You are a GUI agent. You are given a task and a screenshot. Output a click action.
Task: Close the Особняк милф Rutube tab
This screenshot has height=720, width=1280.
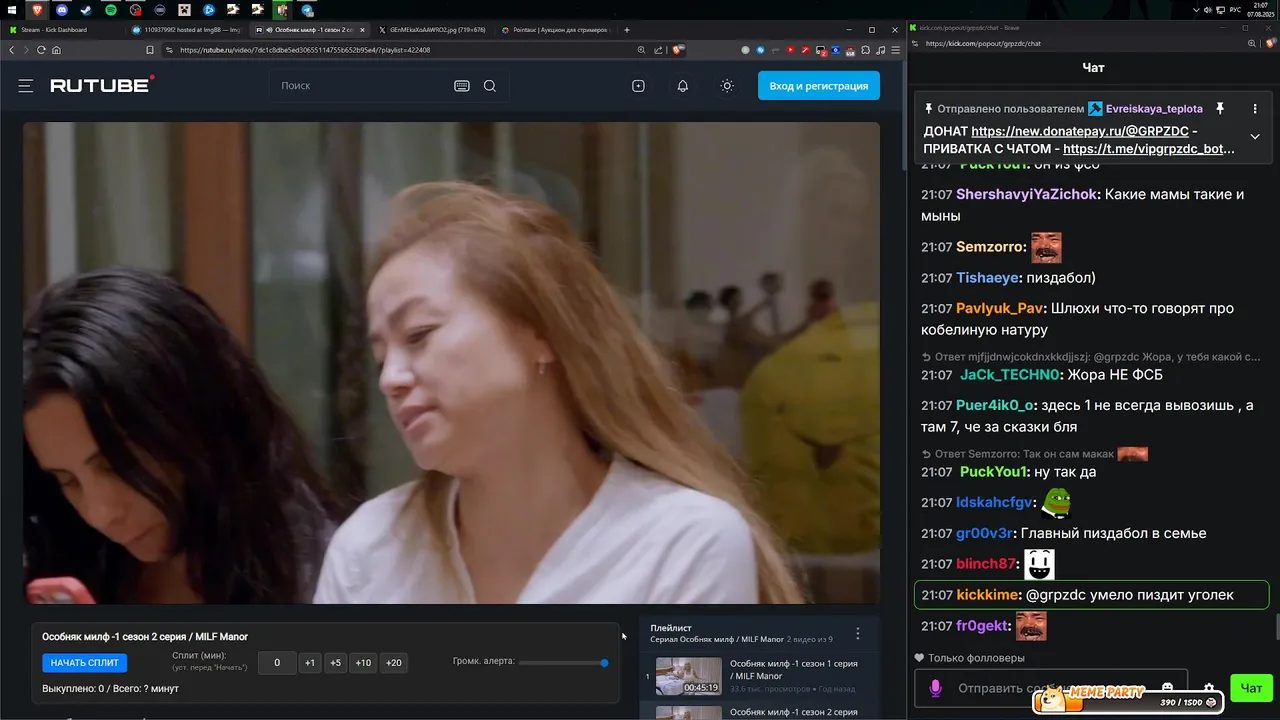(x=362, y=30)
